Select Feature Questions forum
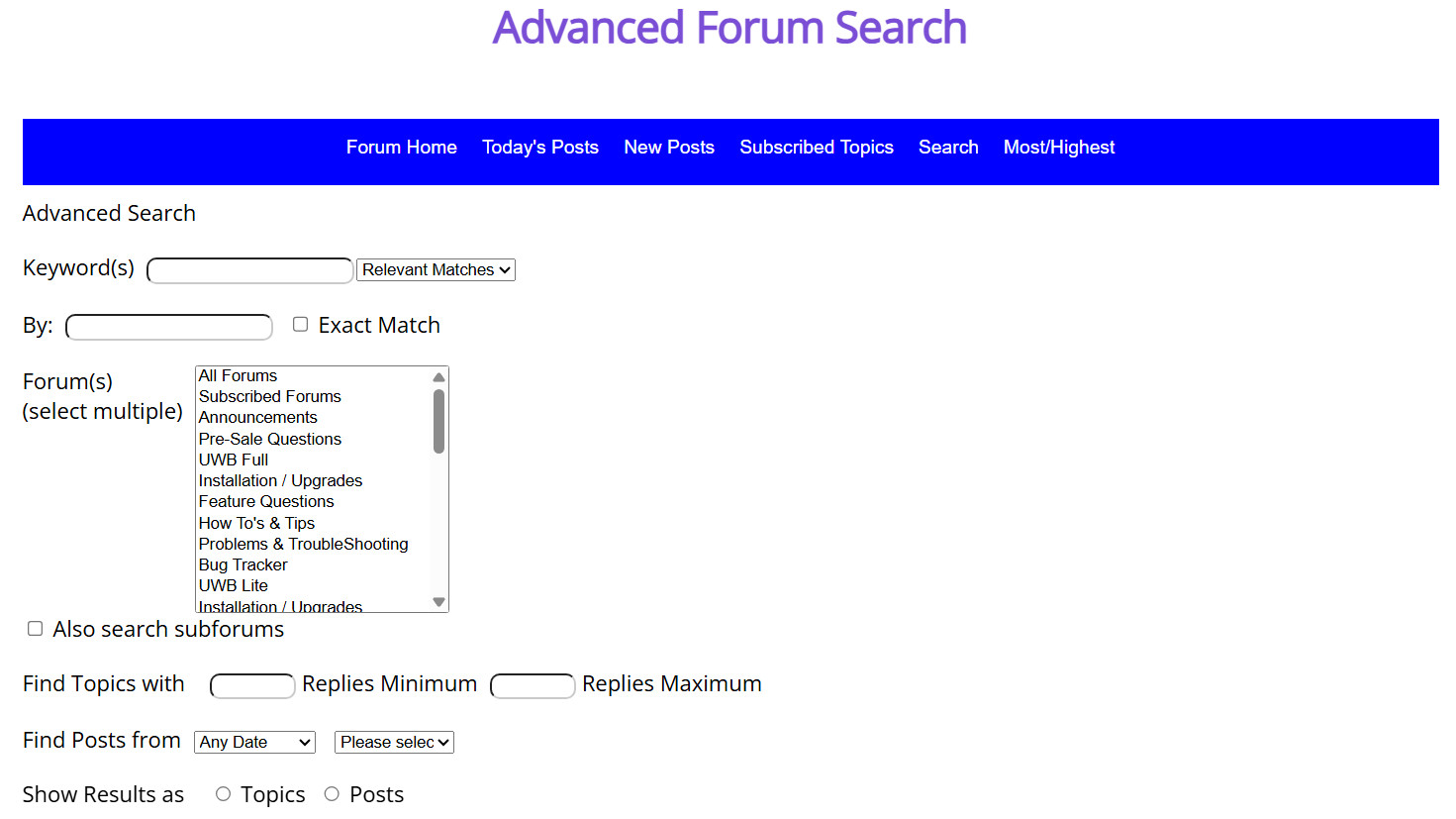 coord(313,502)
